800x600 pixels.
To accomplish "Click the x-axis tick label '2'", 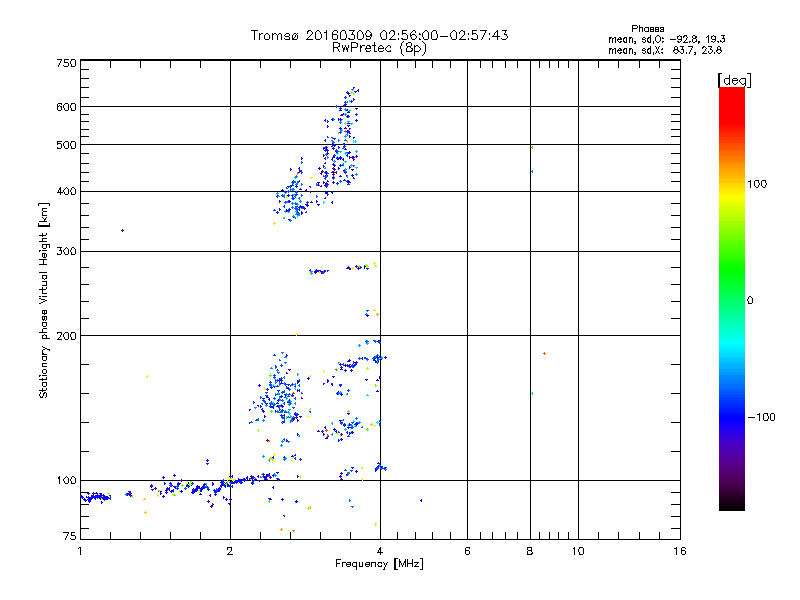I will click(x=230, y=551).
